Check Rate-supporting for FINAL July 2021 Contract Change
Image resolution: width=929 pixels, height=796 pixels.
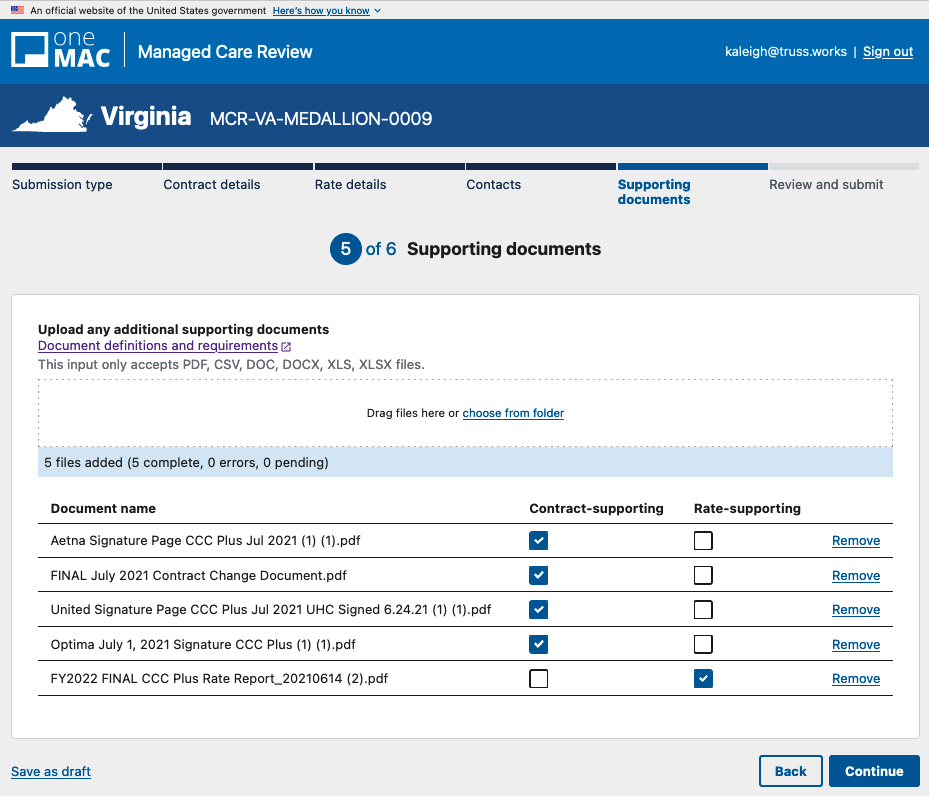704,575
